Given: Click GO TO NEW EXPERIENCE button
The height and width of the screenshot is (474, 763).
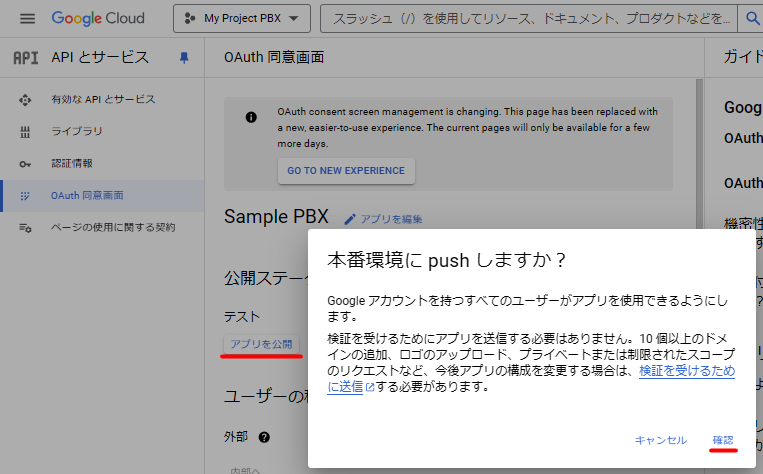Looking at the screenshot, I should point(346,171).
